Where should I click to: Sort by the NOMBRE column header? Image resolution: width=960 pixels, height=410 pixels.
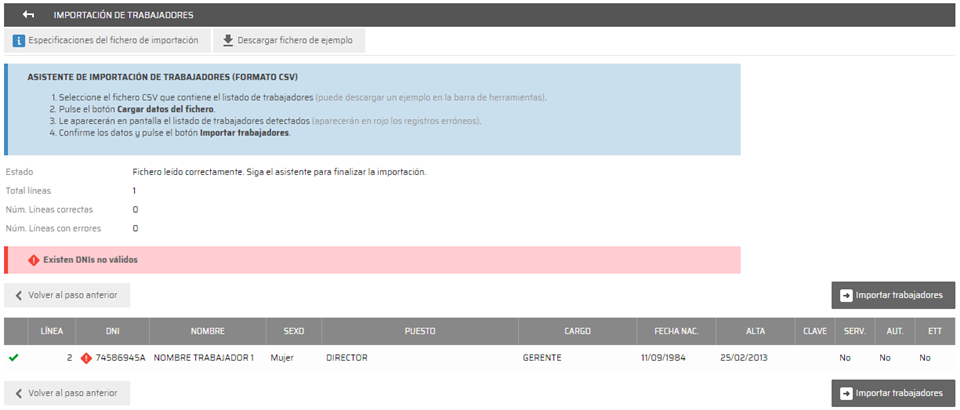tap(207, 331)
